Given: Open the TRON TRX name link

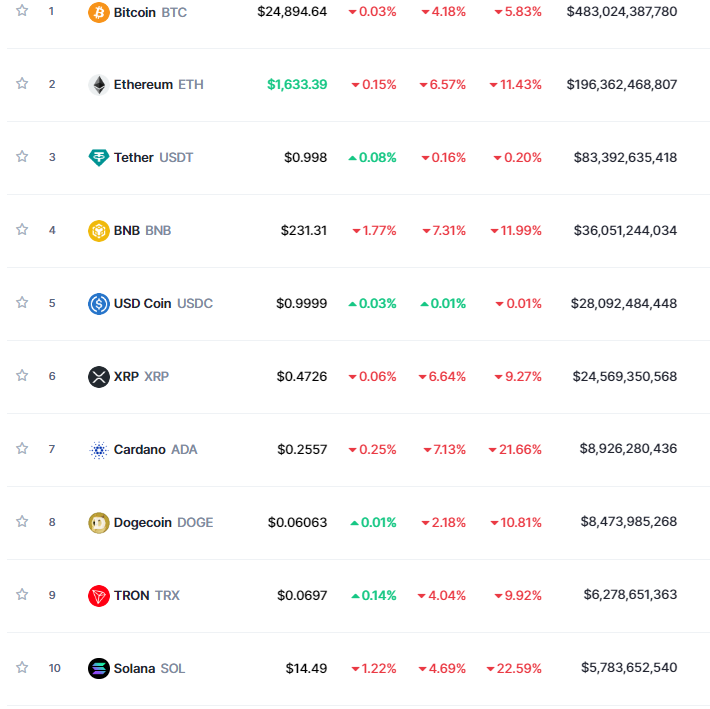Looking at the screenshot, I should coord(146,595).
